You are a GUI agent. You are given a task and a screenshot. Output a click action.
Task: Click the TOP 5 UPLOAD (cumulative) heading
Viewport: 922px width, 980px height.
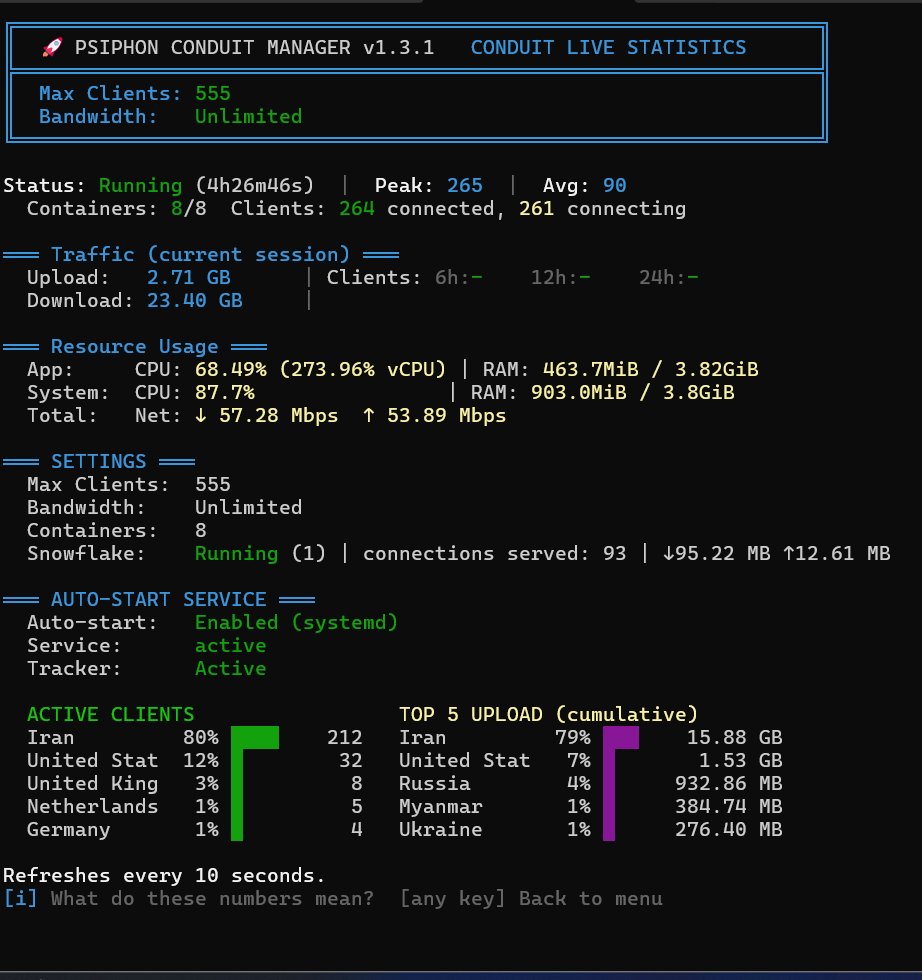(x=548, y=714)
